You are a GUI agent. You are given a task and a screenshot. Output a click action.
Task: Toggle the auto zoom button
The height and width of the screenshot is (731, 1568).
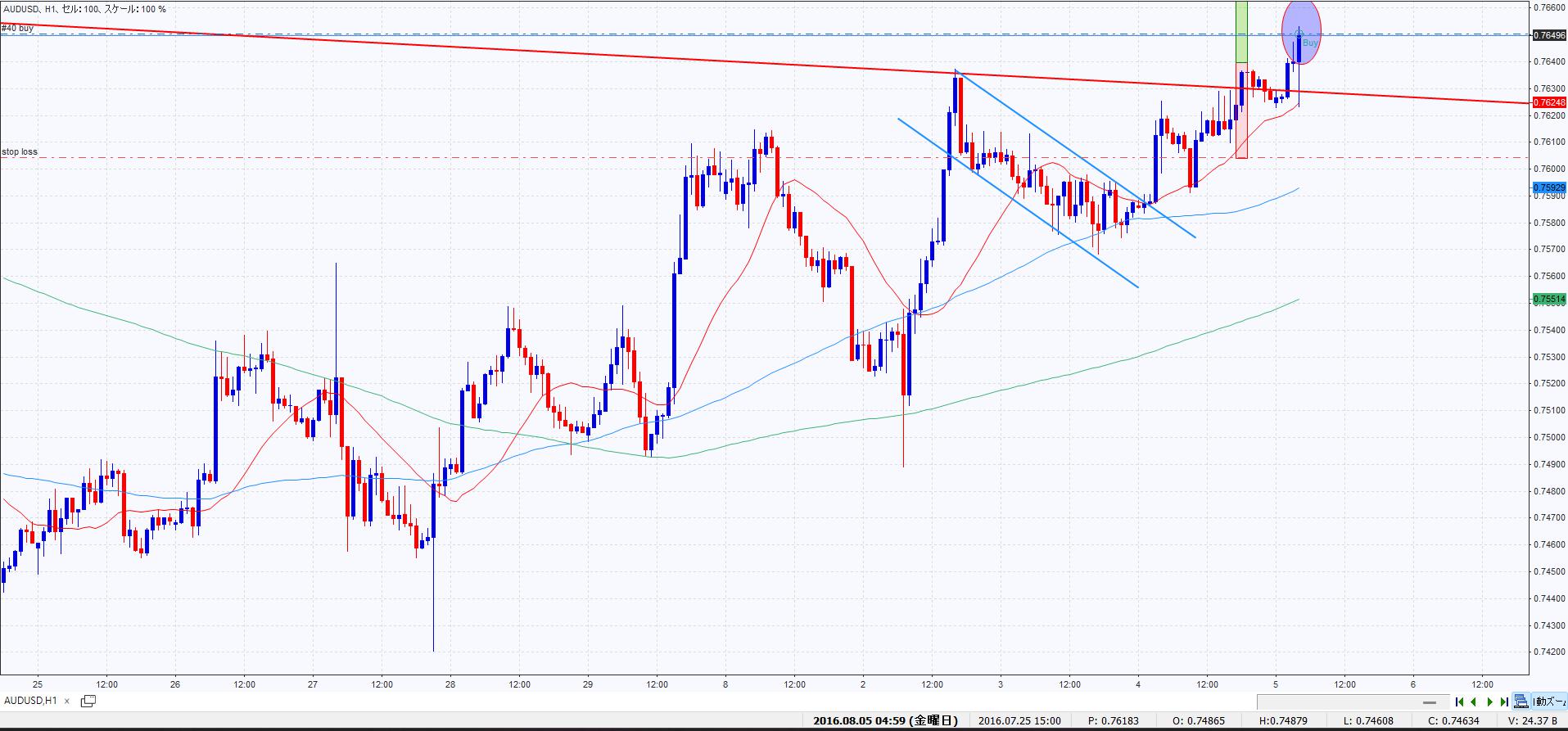click(x=1550, y=702)
